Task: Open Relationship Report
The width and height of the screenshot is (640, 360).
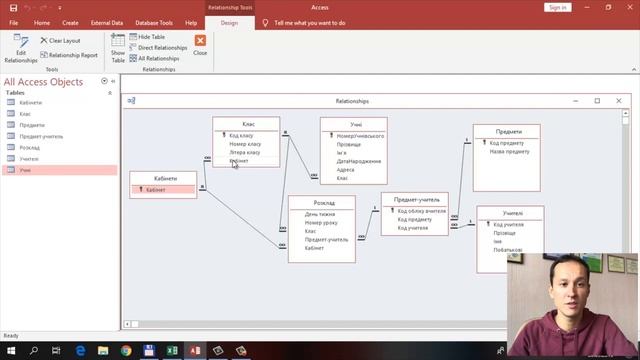Action: (69, 55)
